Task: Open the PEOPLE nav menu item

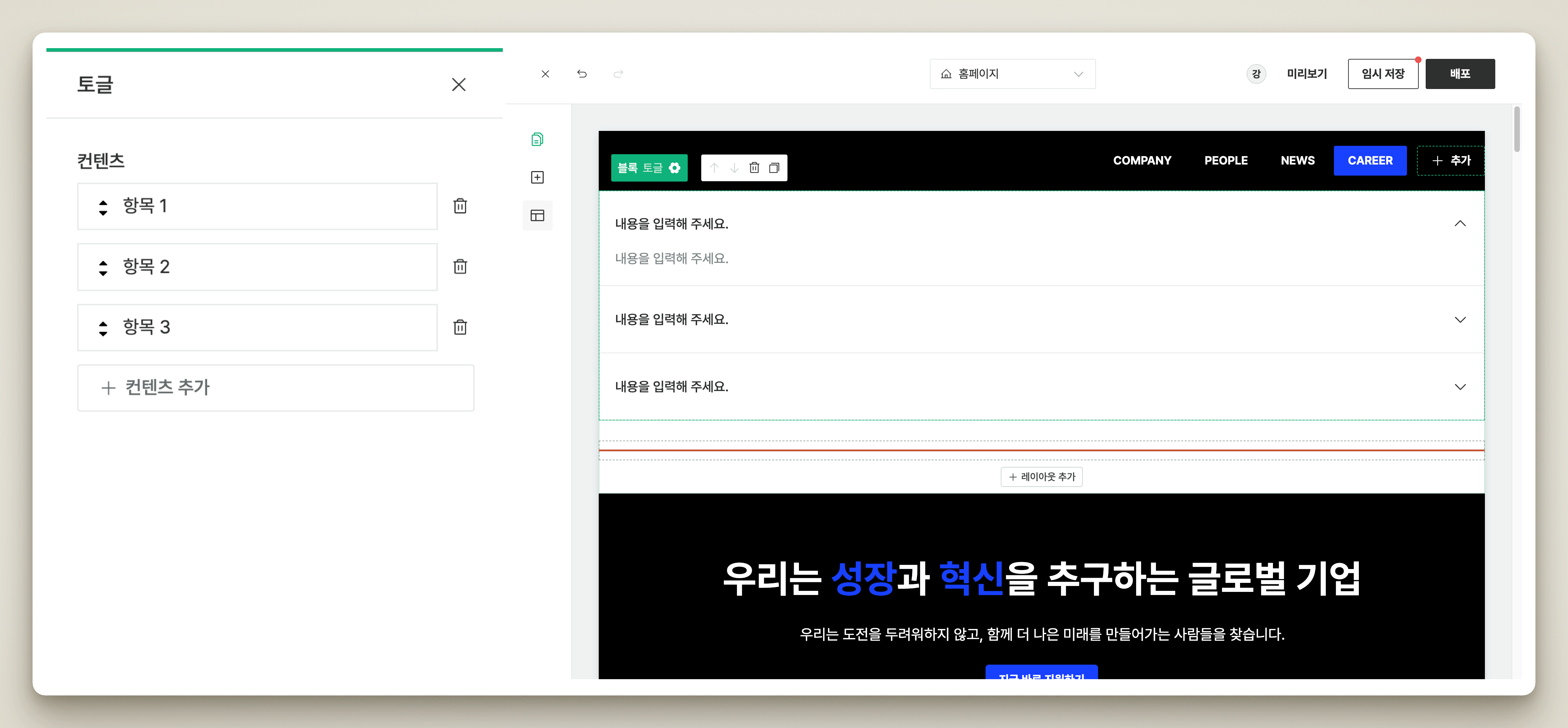Action: pyautogui.click(x=1226, y=161)
